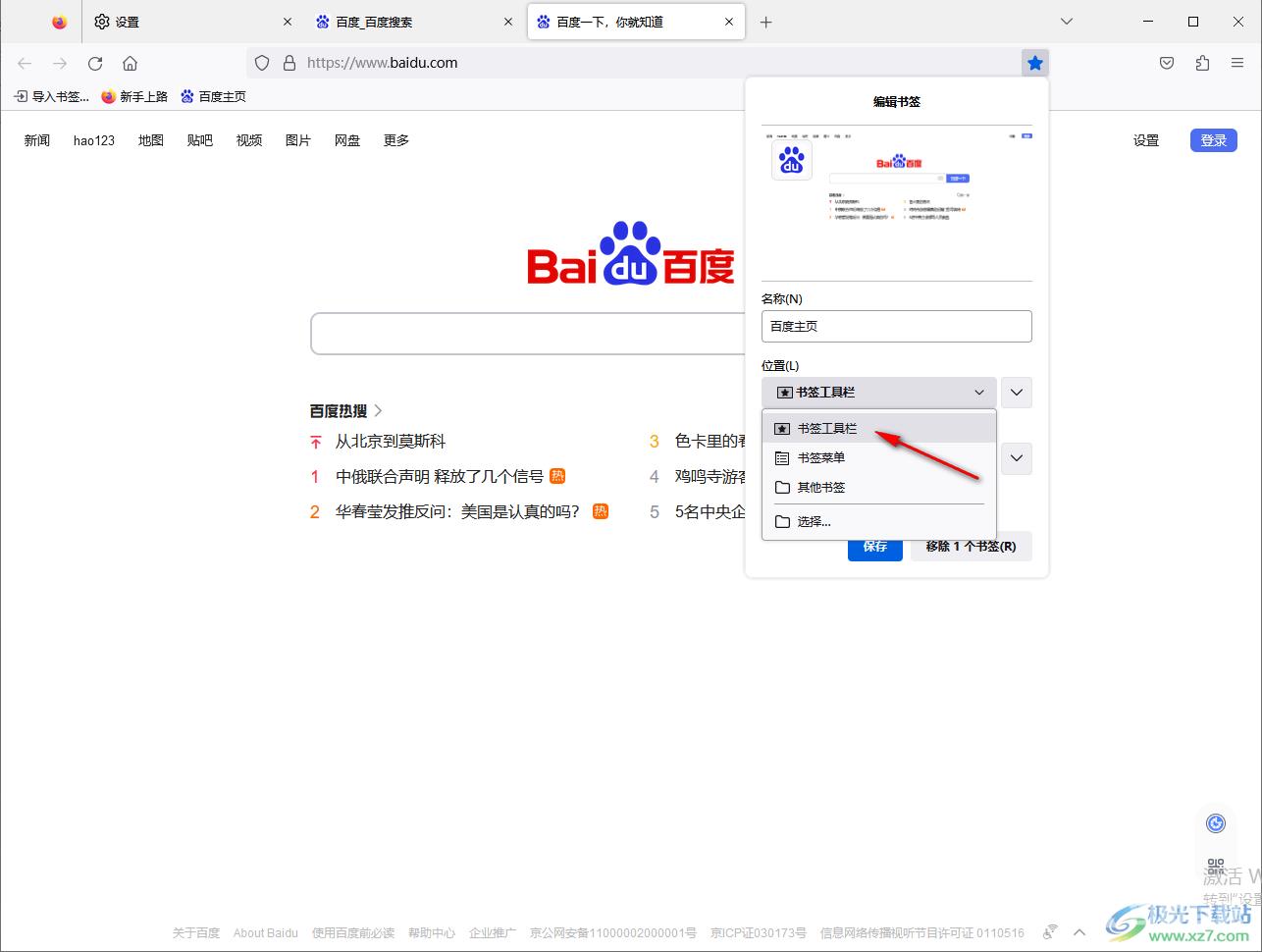Click the 保存 button in bookmark panel
Screen dimensions: 1262x952
875,547
